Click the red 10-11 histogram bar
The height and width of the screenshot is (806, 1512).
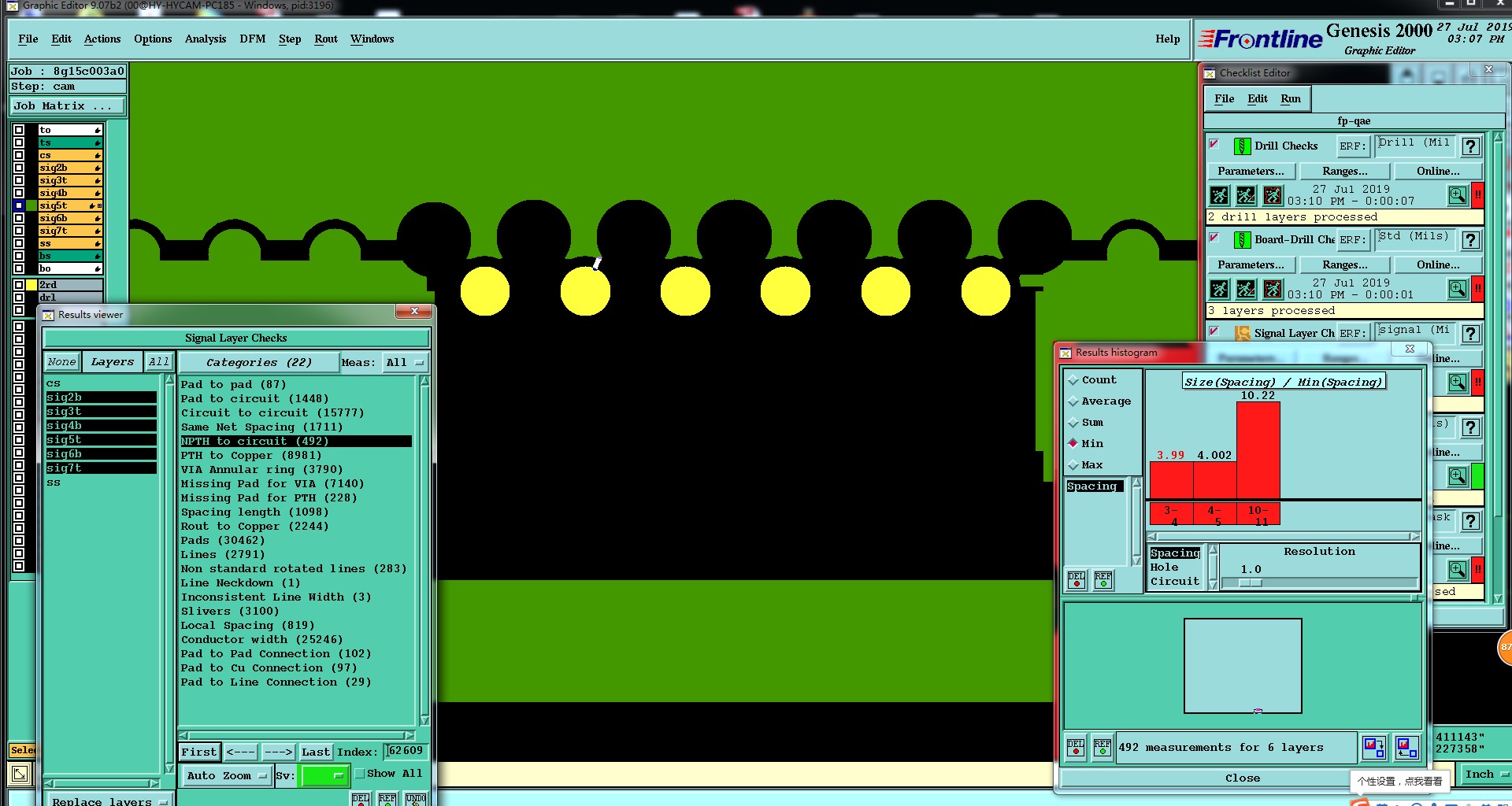[x=1258, y=449]
